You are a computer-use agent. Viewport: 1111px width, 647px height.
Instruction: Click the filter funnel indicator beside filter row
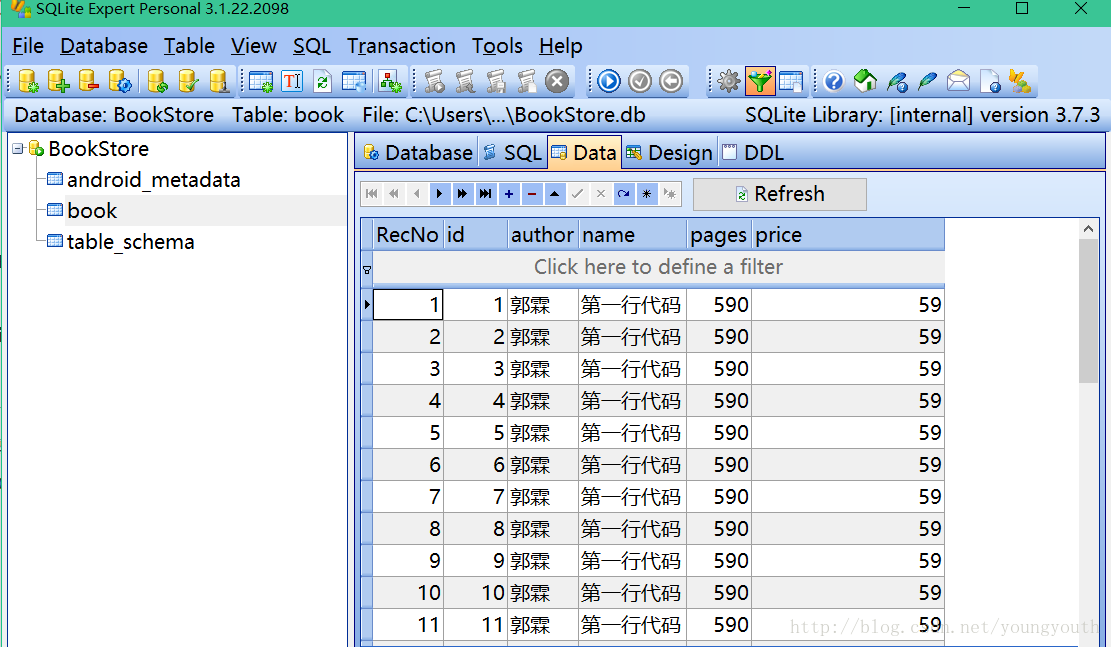[367, 270]
